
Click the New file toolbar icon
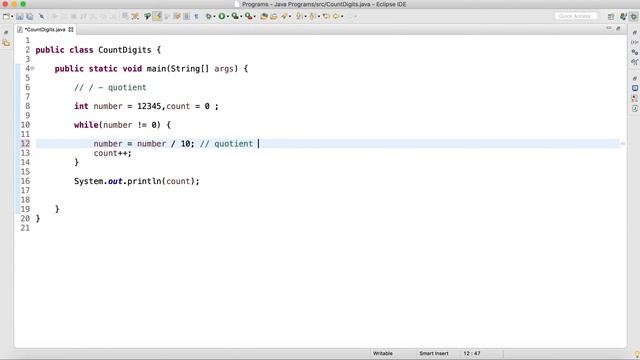tap(6, 16)
